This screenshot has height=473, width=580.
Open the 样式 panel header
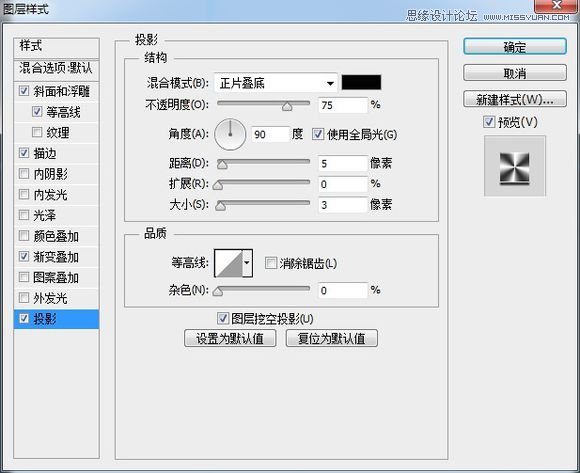[x=57, y=47]
